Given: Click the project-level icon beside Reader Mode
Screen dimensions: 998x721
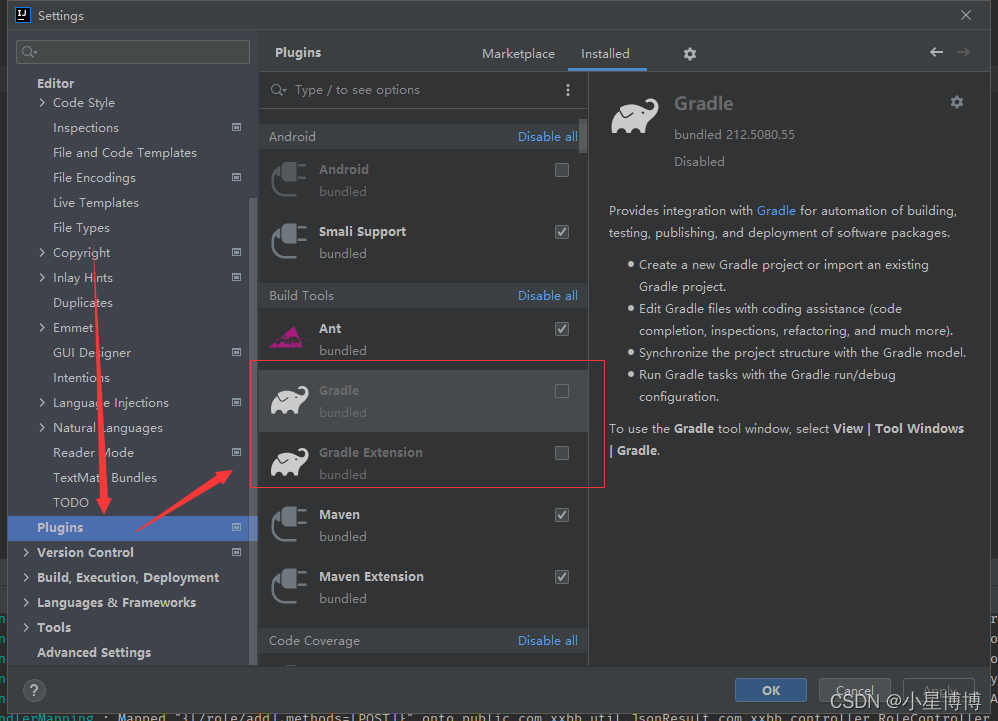Looking at the screenshot, I should coord(237,452).
